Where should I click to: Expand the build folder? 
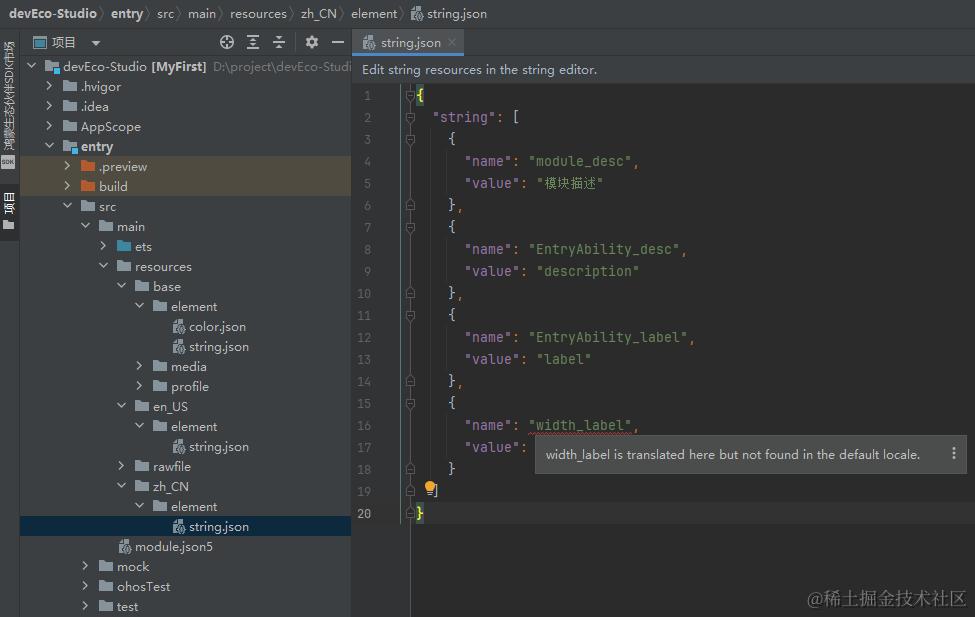68,185
